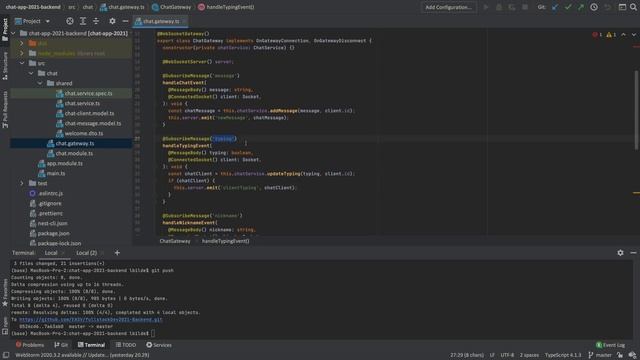Image resolution: width=640 pixels, height=360 pixels.
Task: Click Collapse All icon in Project panel
Action: [96, 21]
